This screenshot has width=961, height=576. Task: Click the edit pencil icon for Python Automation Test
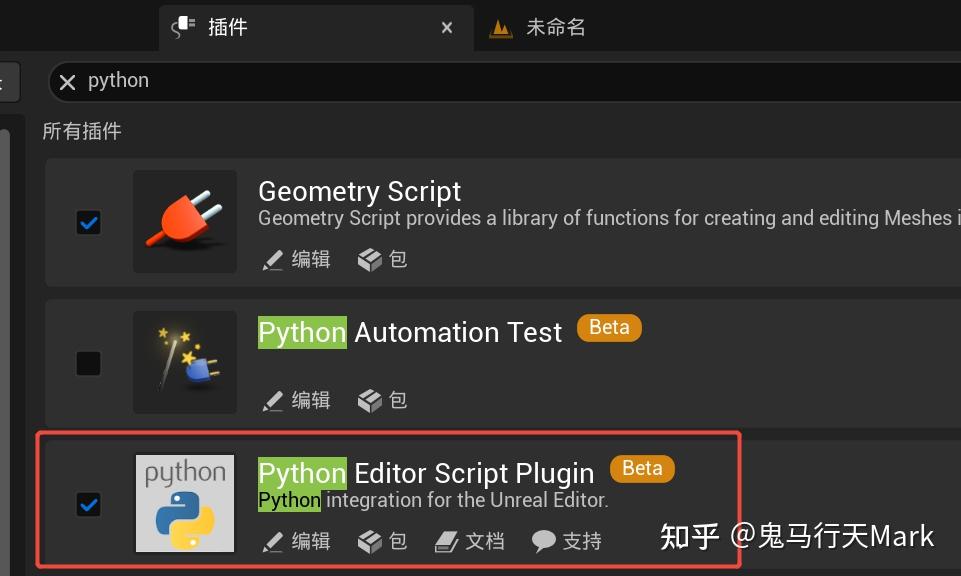272,400
